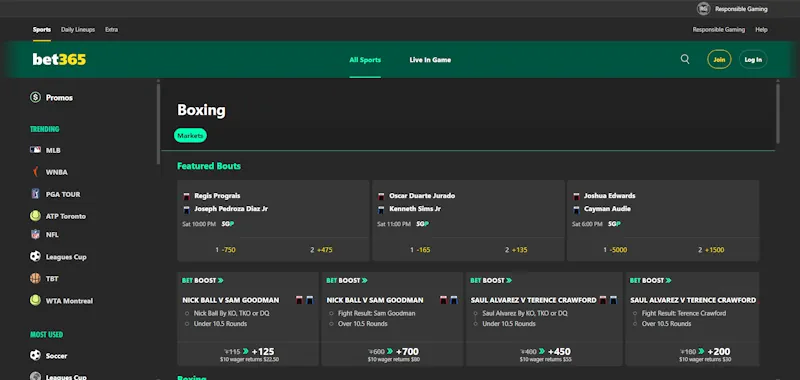
Task: Open Responsible Gaming link beside Help
Action: coord(718,30)
